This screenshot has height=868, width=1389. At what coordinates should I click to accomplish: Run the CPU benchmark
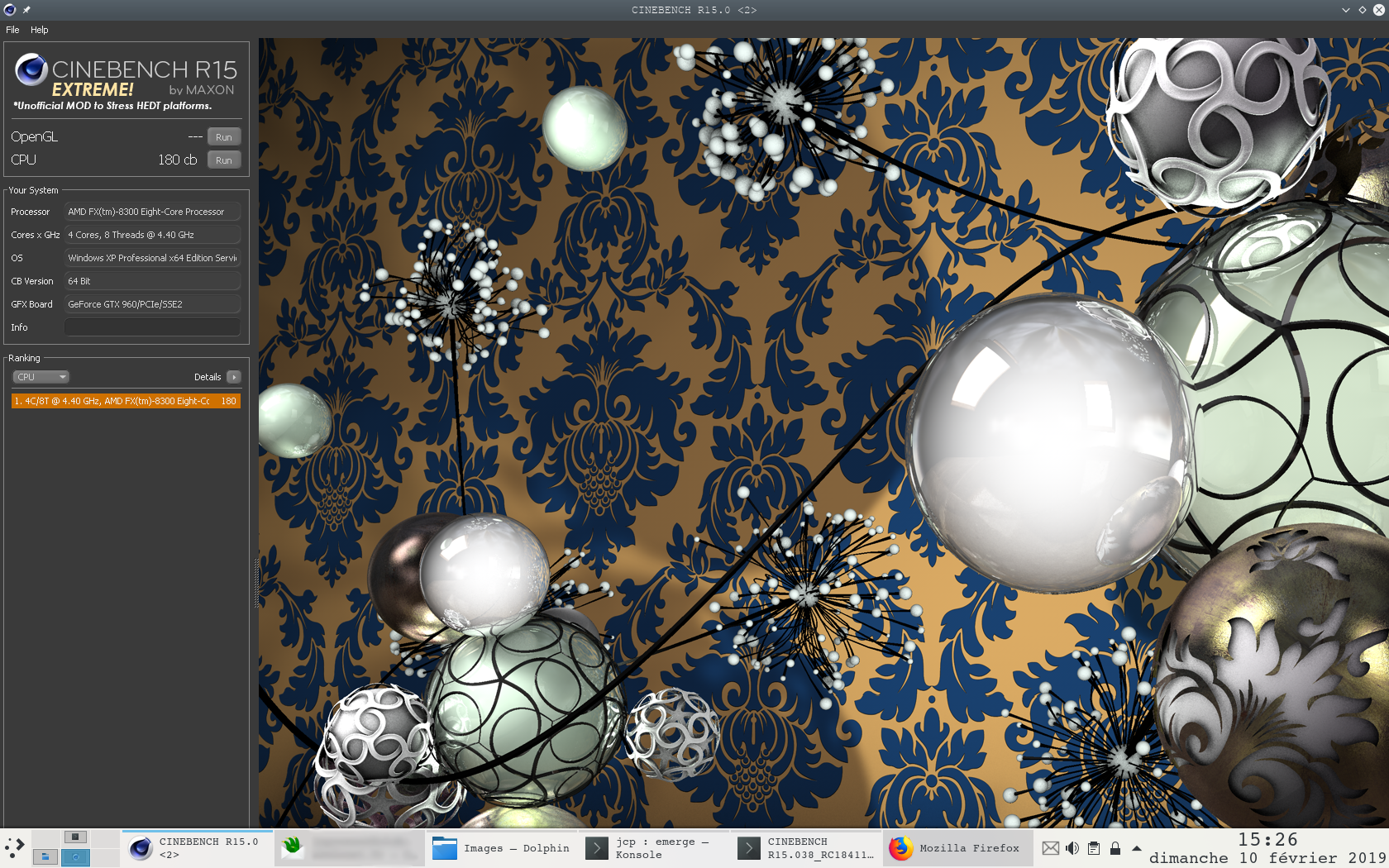(x=224, y=160)
